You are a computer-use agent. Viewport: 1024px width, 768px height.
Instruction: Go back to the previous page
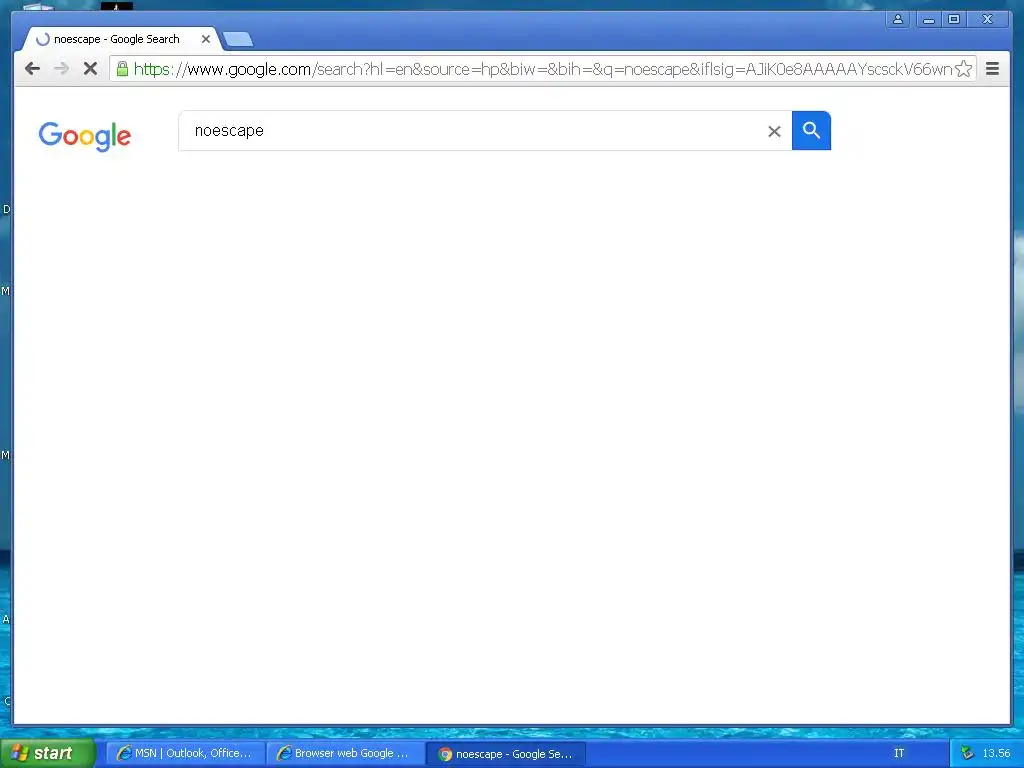(x=32, y=69)
